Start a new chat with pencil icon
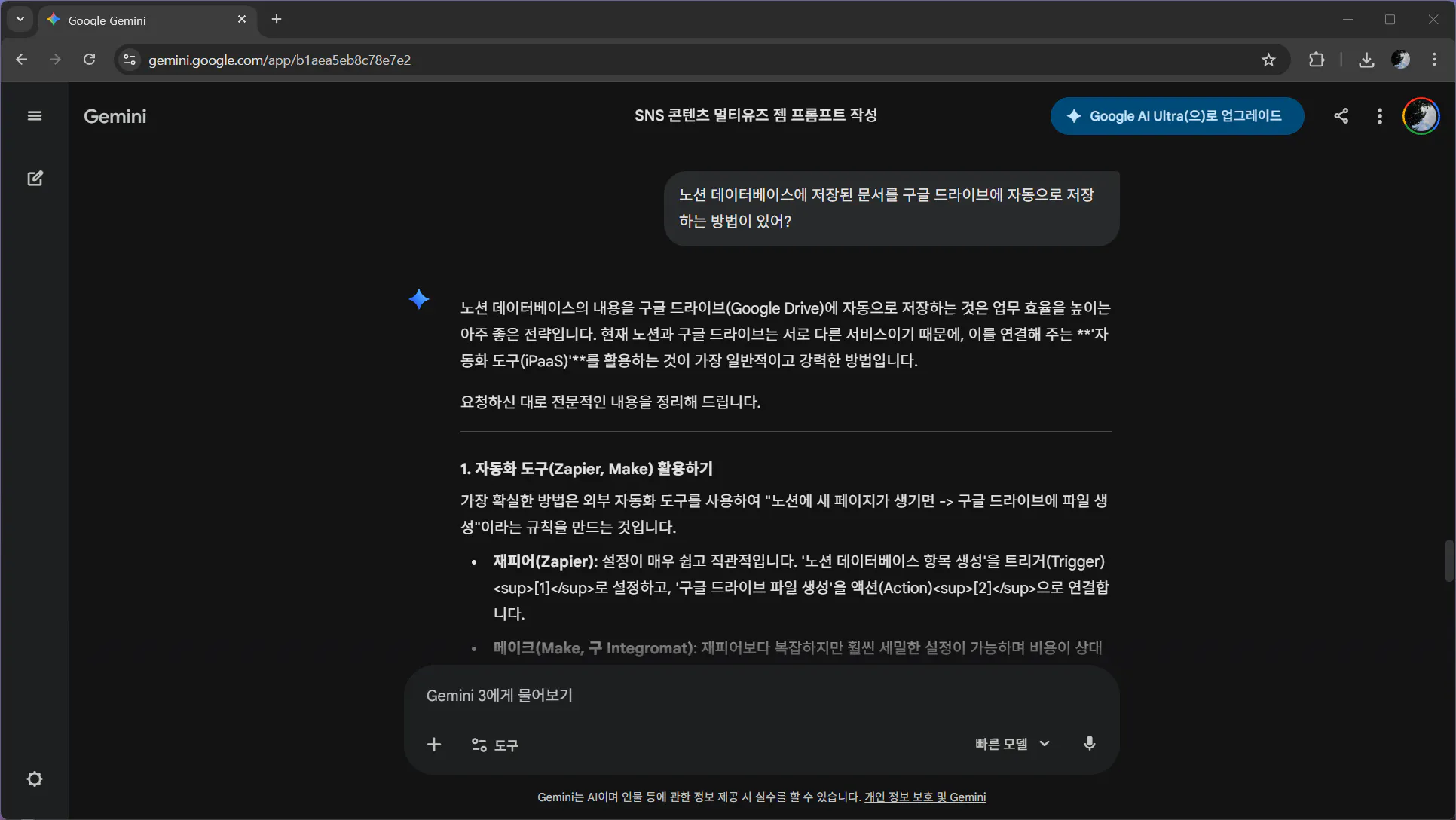Viewport: 1456px width, 820px height. [x=35, y=179]
